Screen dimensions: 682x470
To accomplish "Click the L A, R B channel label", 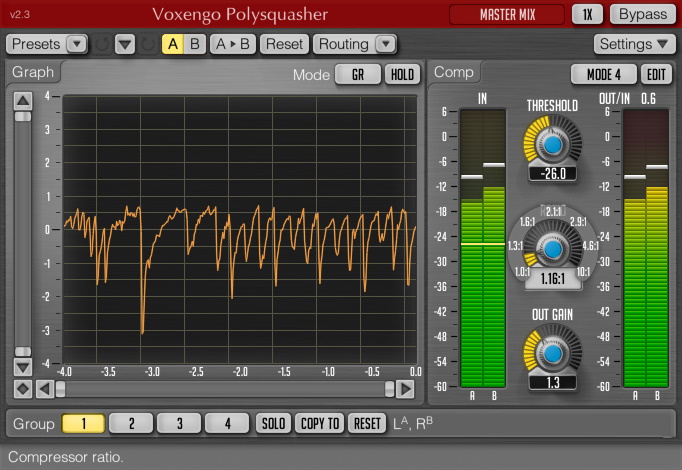I will click(x=413, y=423).
